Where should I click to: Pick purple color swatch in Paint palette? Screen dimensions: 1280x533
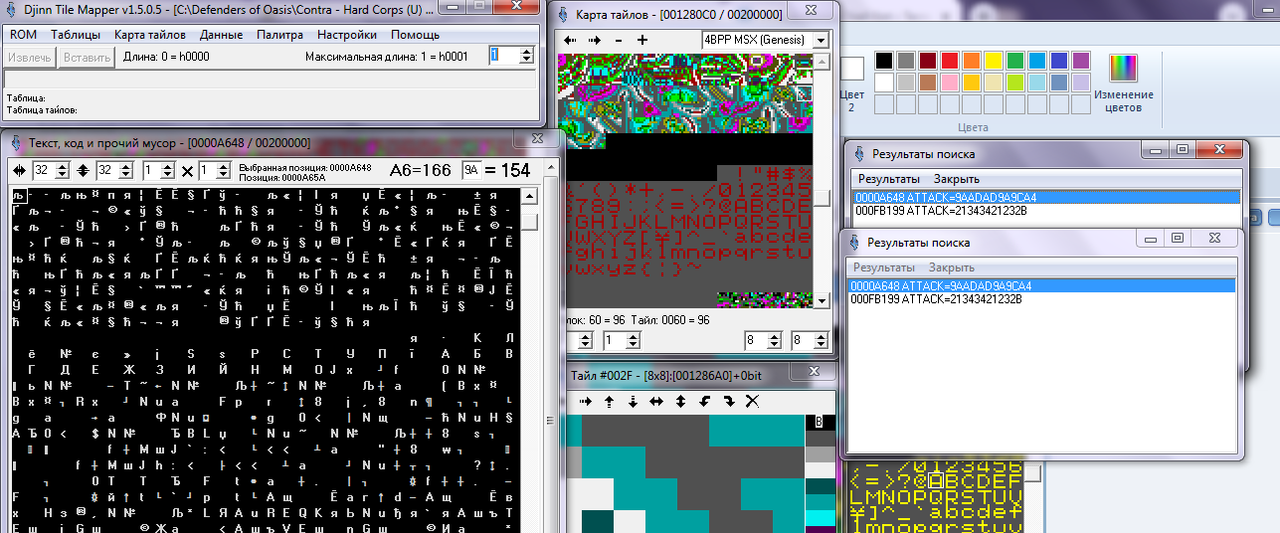coord(1082,60)
